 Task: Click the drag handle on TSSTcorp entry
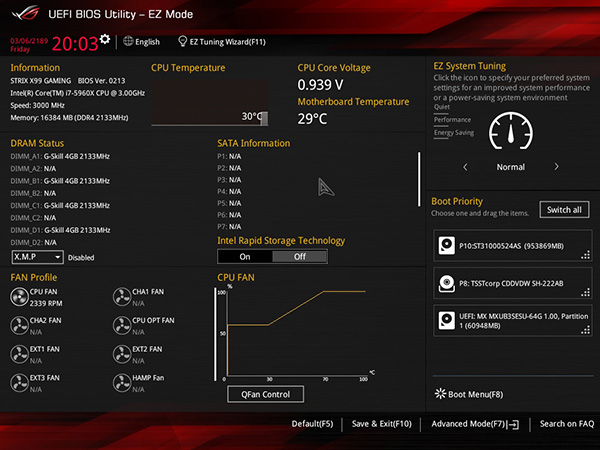click(x=585, y=293)
